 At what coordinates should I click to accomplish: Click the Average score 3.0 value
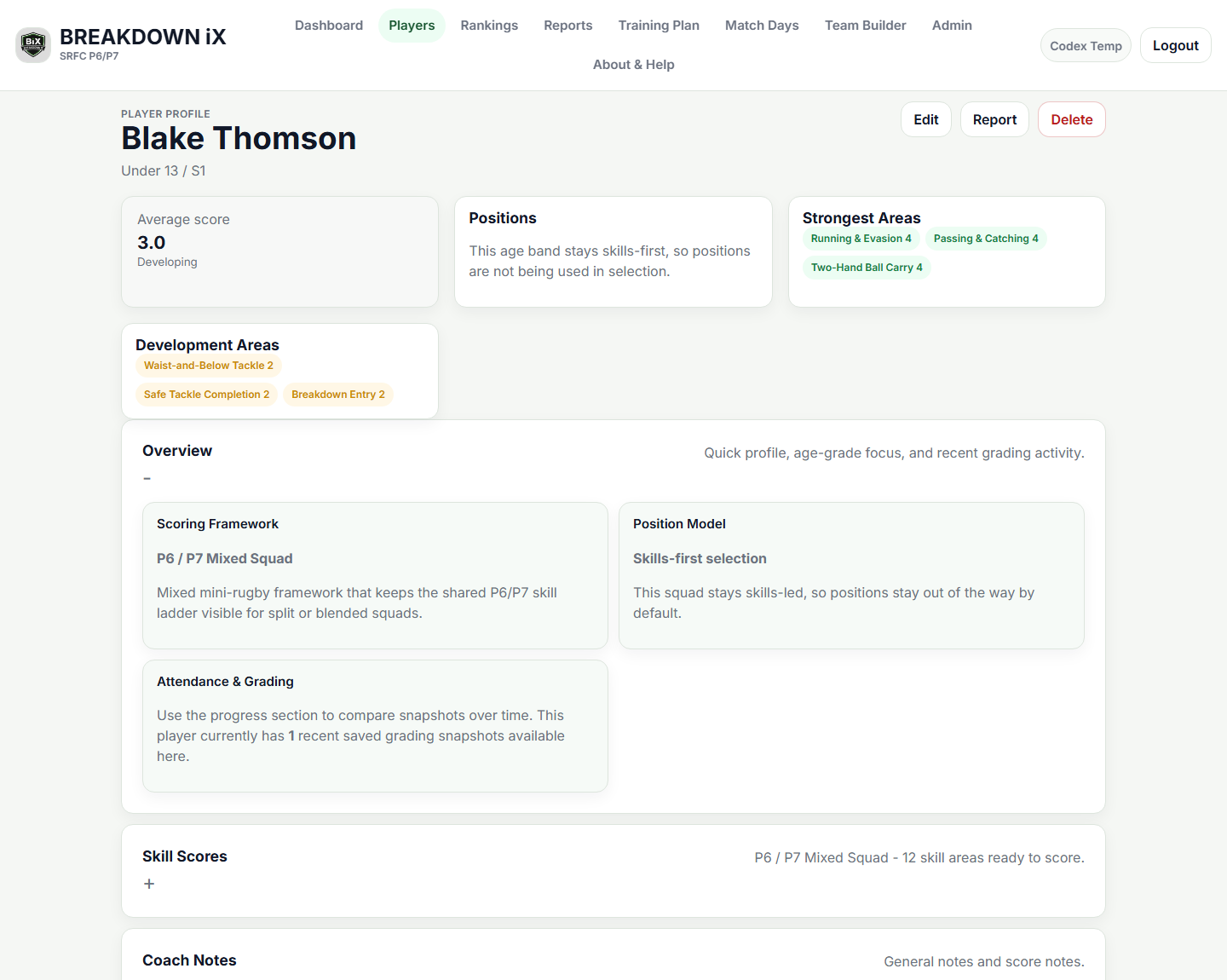click(x=152, y=243)
